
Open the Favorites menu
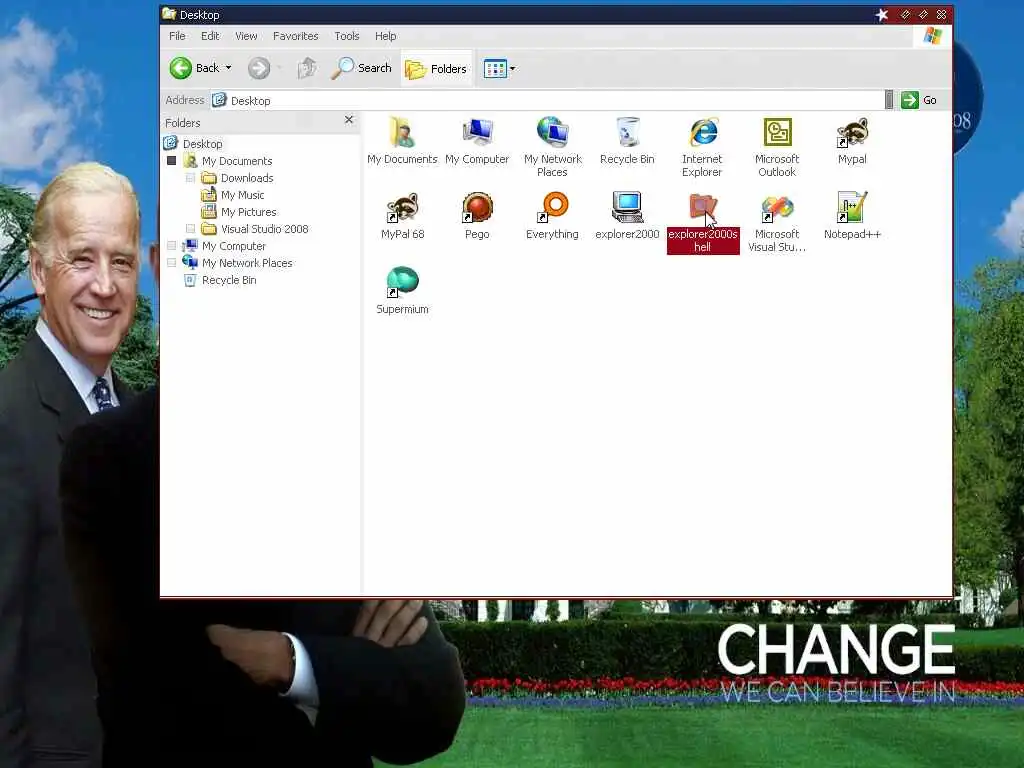296,36
